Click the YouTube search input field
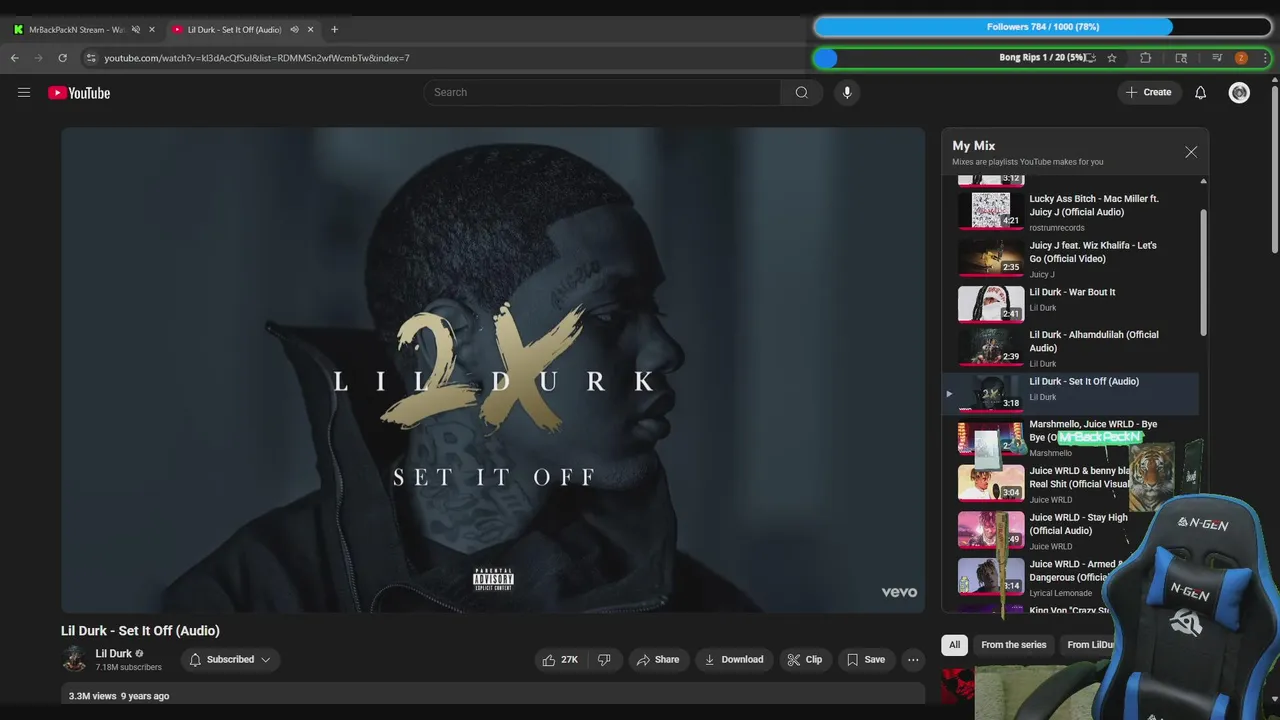1280x720 pixels. 602,92
